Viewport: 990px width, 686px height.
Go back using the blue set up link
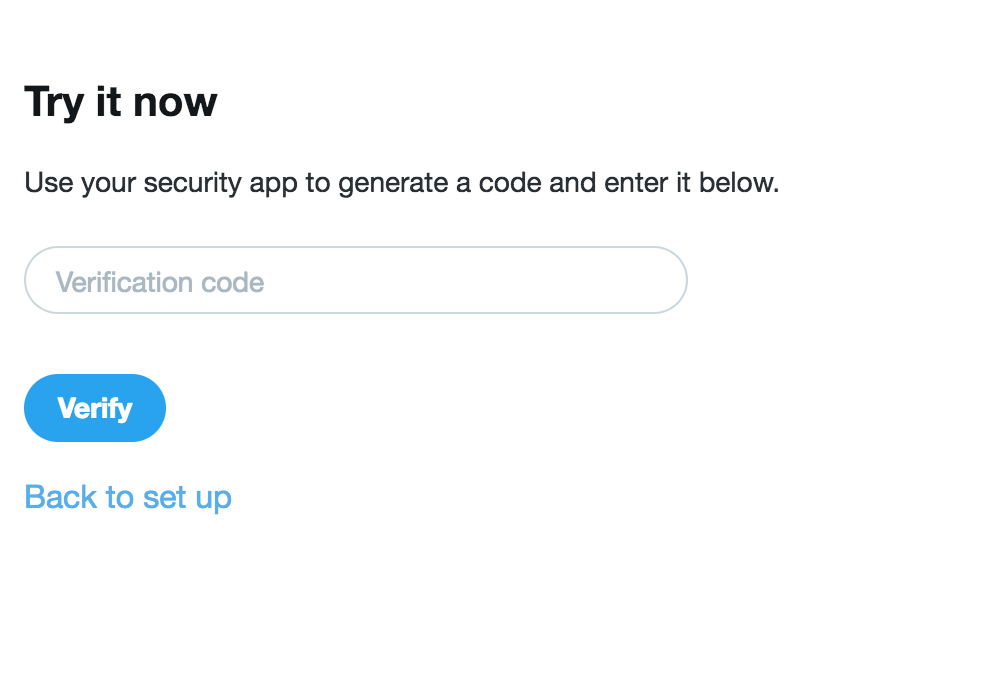[x=128, y=497]
